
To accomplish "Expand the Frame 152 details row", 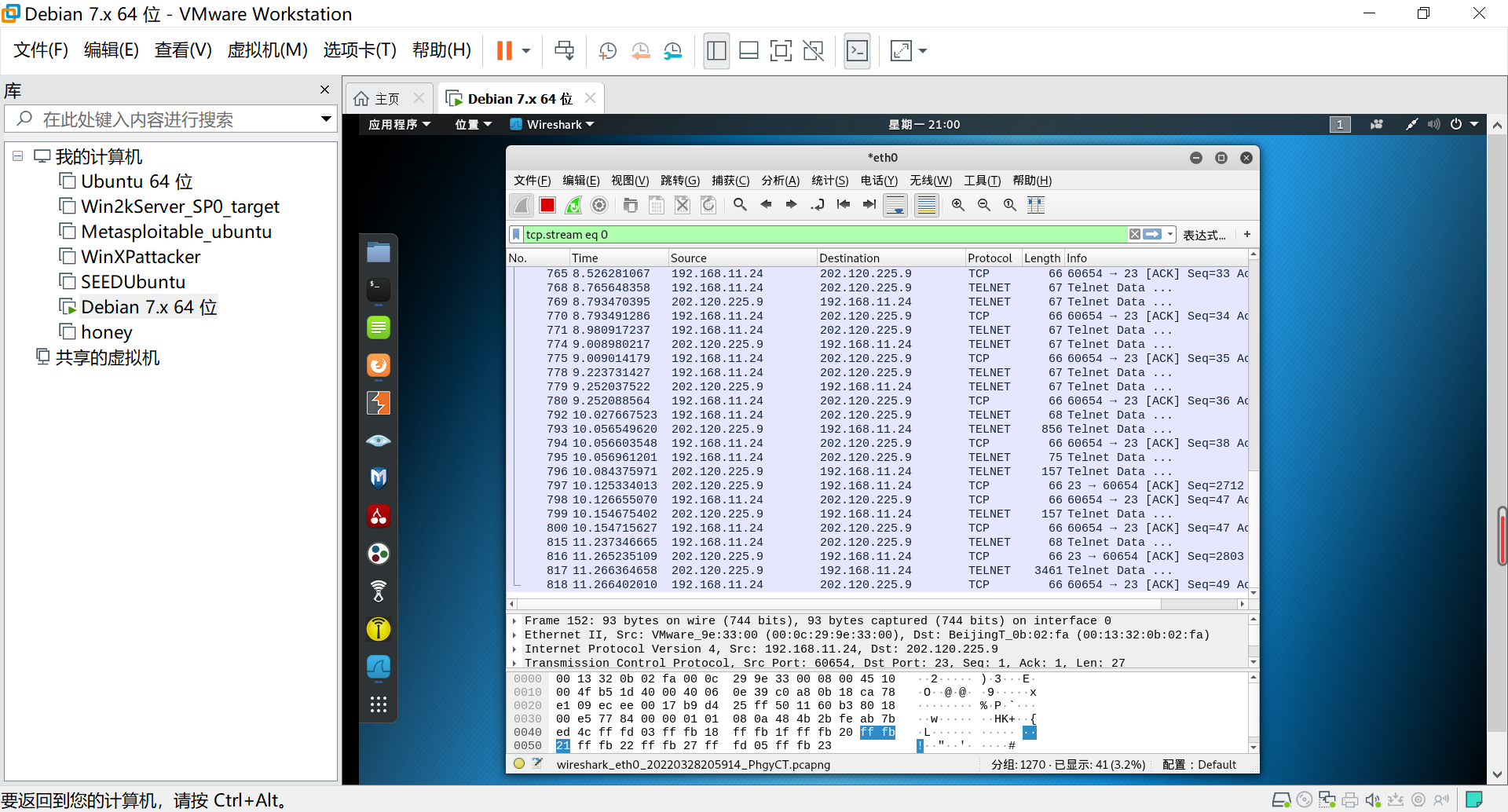I will (514, 621).
